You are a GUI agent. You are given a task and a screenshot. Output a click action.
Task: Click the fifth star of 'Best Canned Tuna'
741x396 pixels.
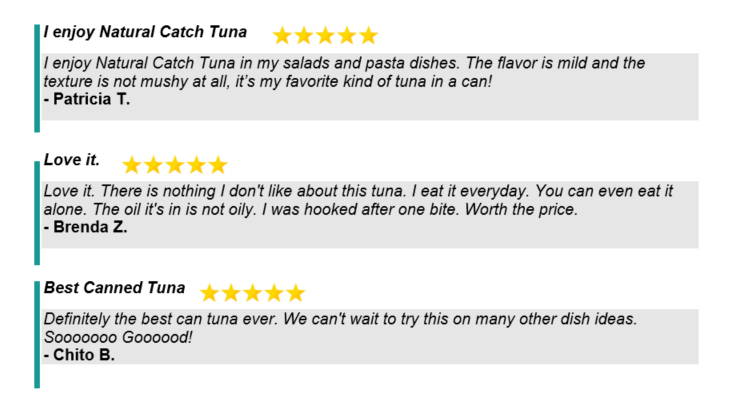tap(295, 293)
